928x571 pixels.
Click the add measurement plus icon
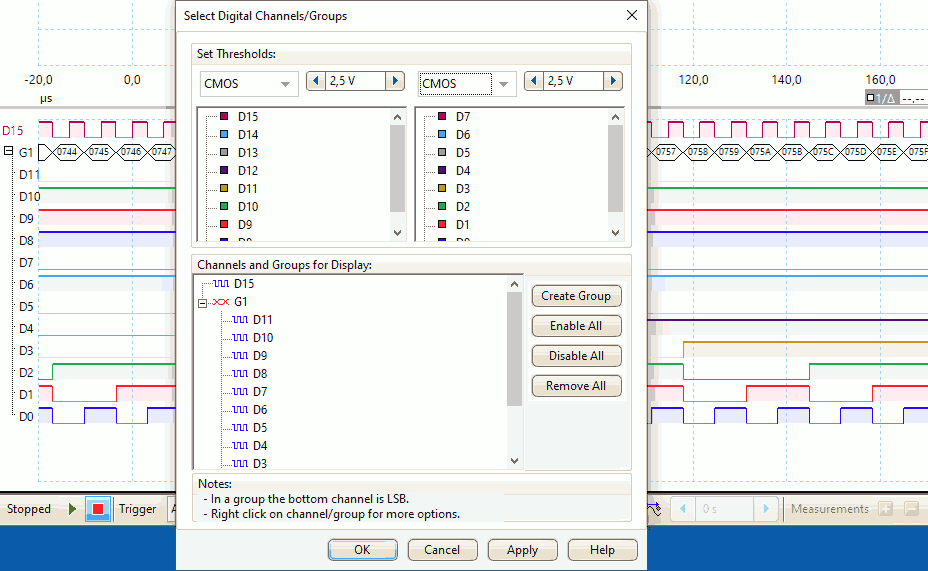[885, 509]
